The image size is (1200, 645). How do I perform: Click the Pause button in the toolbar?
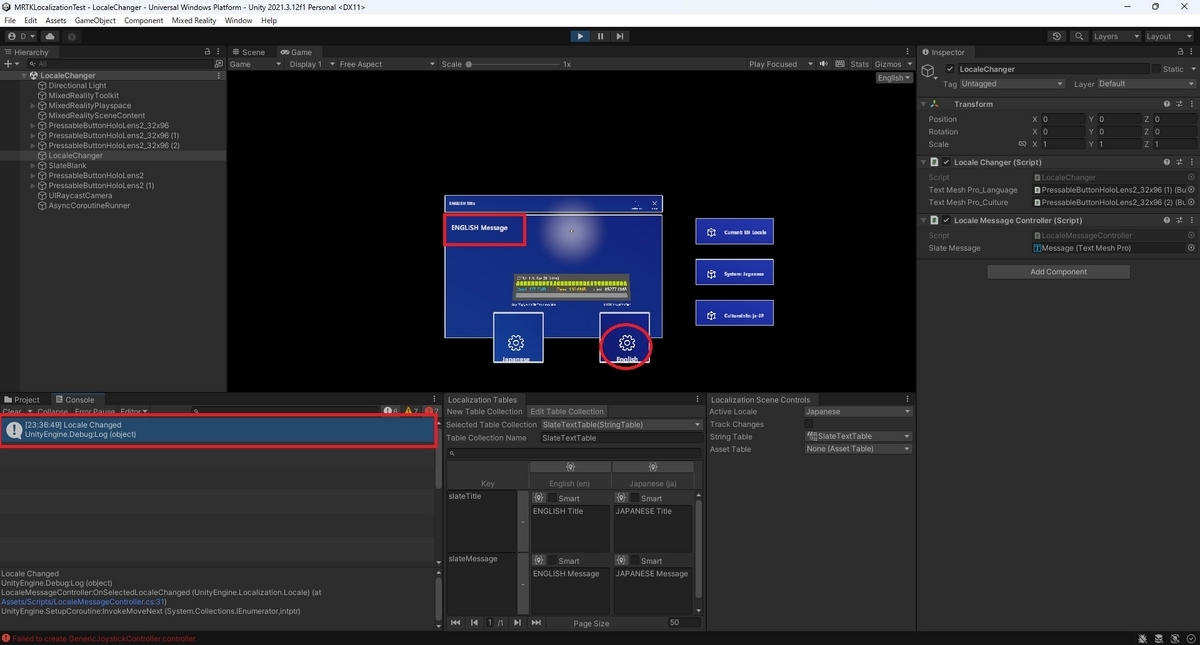coord(600,36)
